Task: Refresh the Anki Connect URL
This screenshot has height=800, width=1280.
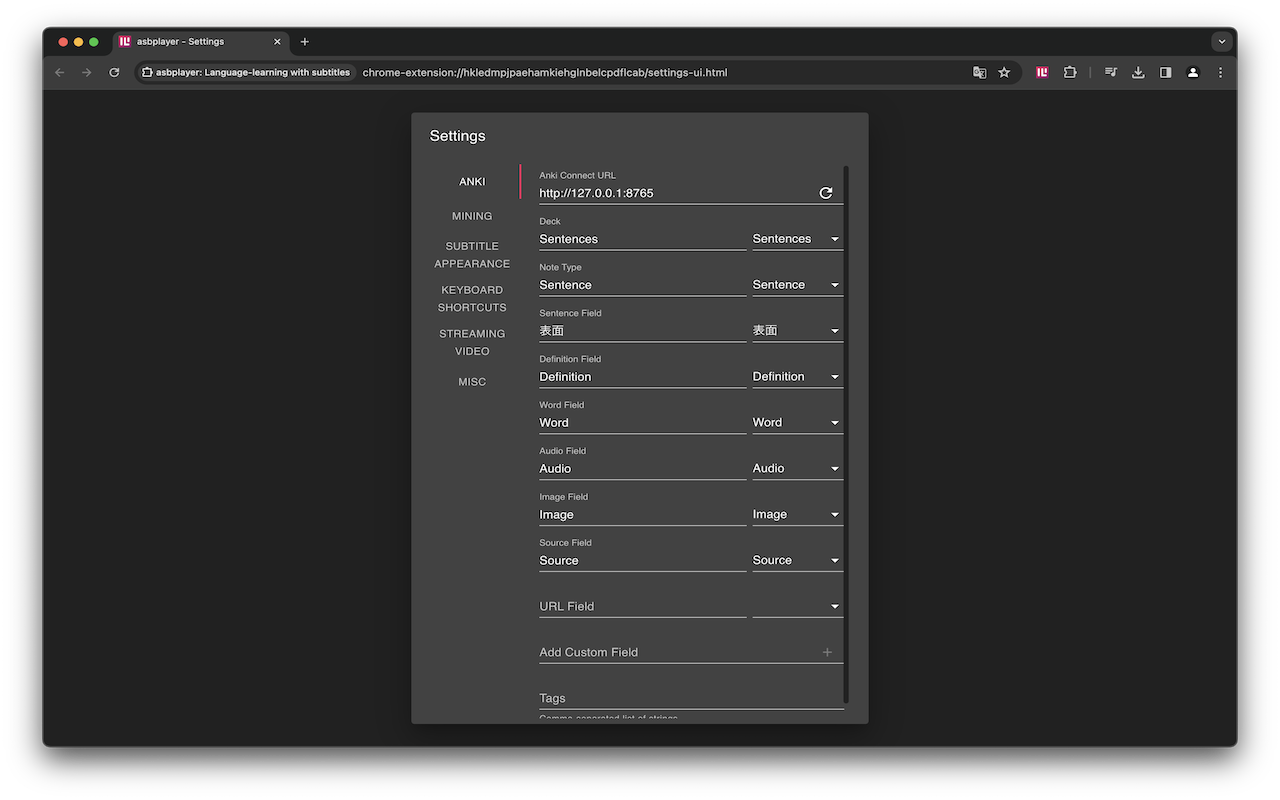Action: [x=826, y=193]
